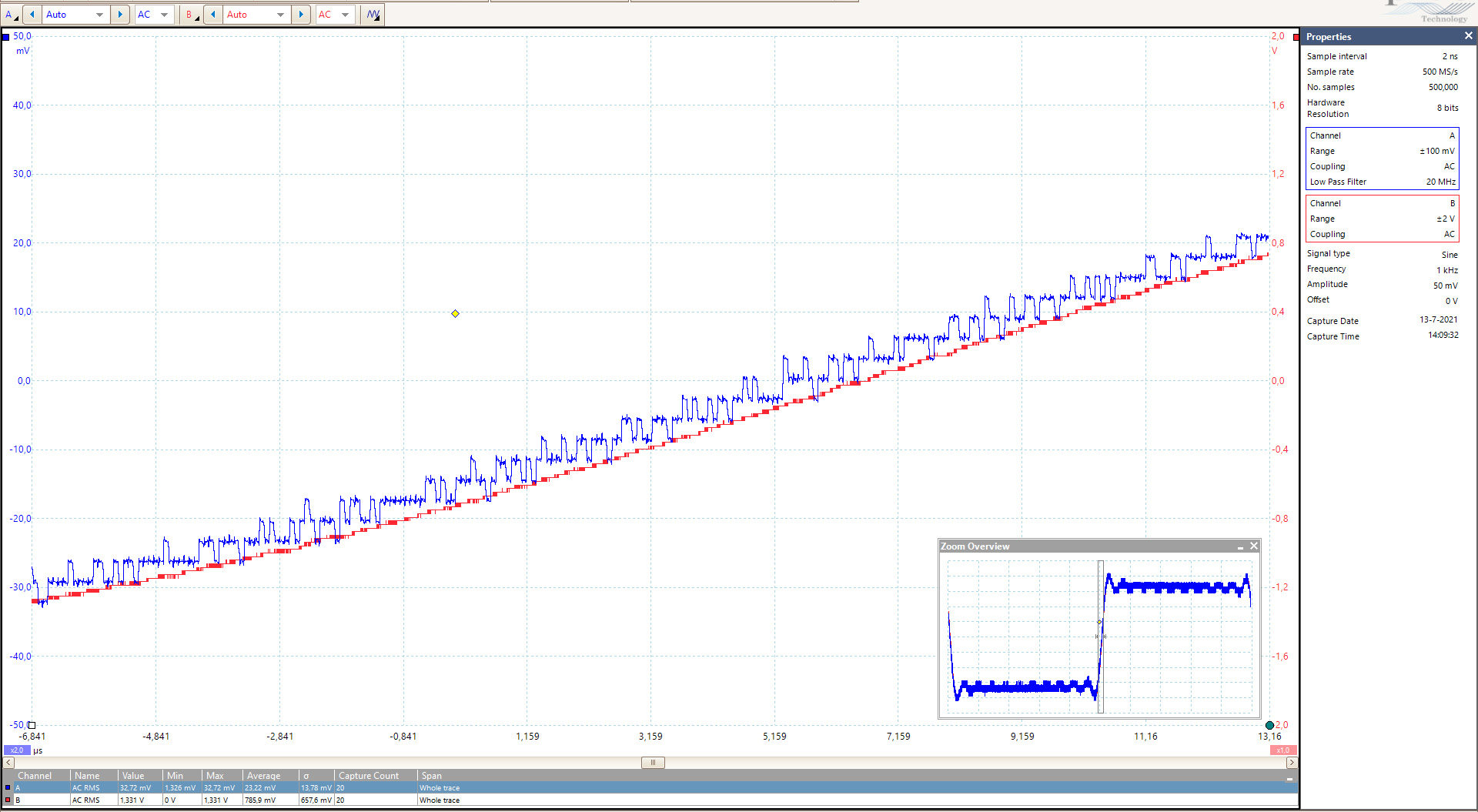Click the horizontal scrollbar thumb
1478x812 pixels.
[x=653, y=763]
